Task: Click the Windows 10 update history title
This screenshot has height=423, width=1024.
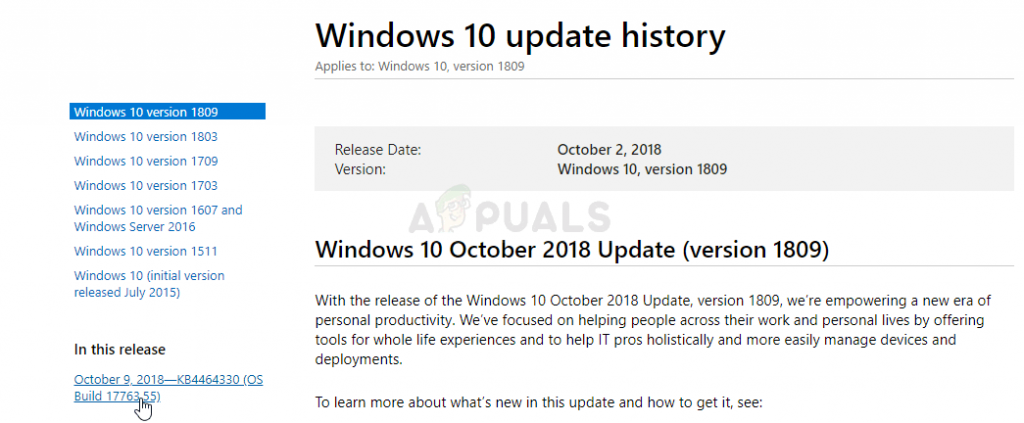Action: (x=520, y=36)
